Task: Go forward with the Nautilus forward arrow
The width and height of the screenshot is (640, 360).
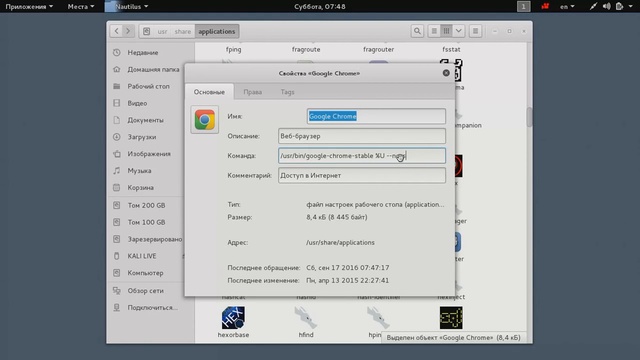Action: (128, 31)
